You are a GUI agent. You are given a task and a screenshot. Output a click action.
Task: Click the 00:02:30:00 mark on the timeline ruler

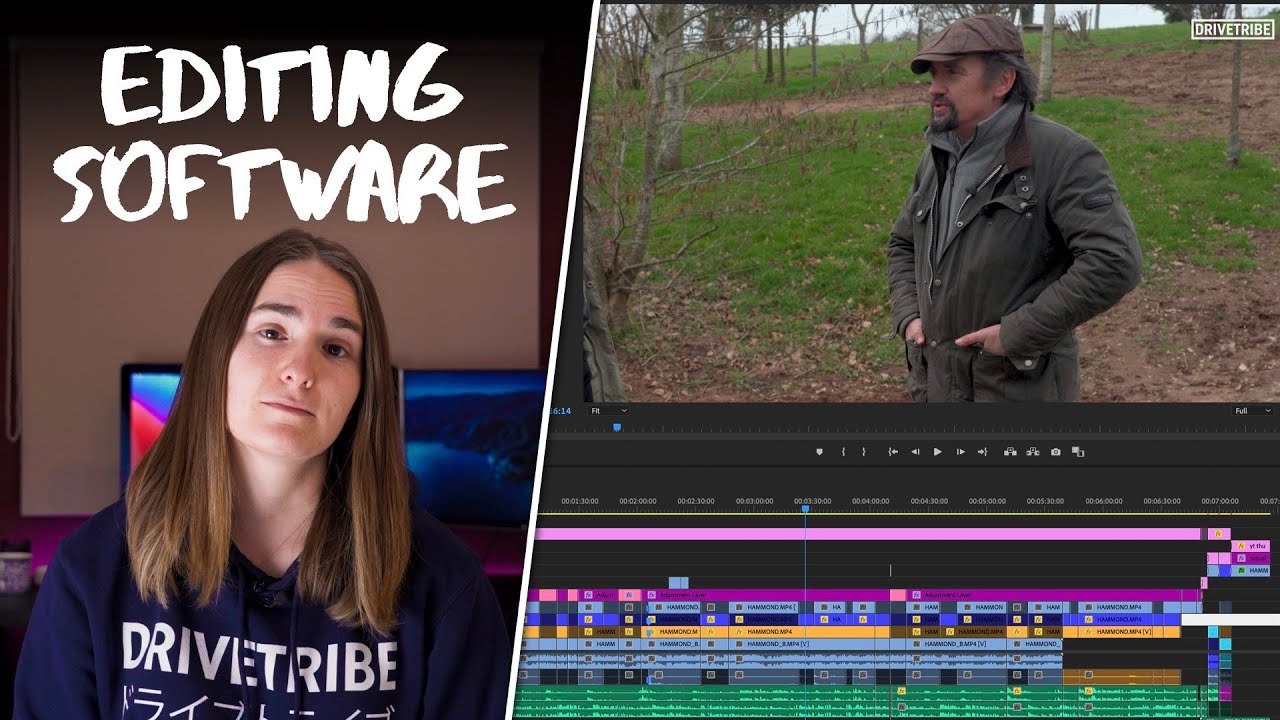click(696, 501)
